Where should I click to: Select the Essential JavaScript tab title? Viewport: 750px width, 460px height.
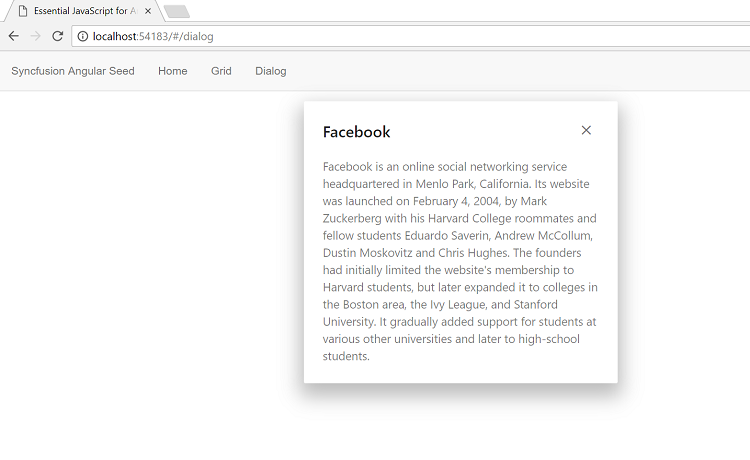(x=85, y=11)
